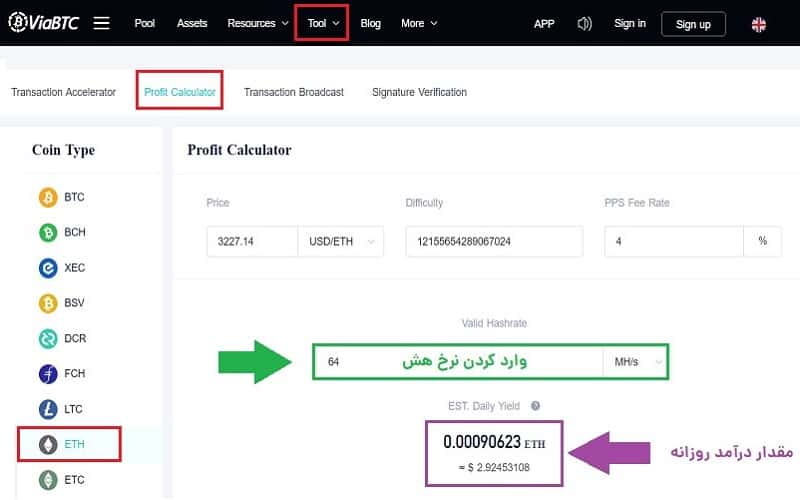Viewport: 800px width, 500px height.
Task: Click the Difficulty input field
Action: tap(494, 241)
